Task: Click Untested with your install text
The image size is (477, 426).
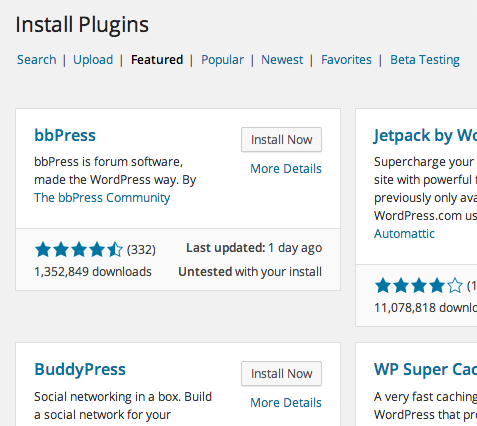Action: (250, 272)
